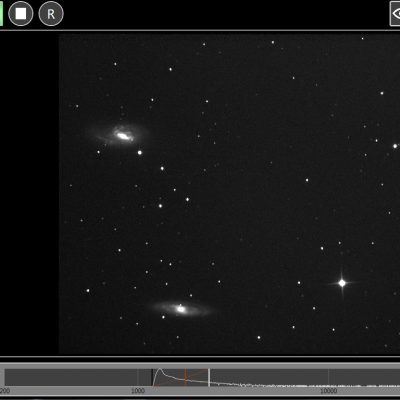Click the 10000 label on histogram axis
400x400 pixels.
pos(329,391)
